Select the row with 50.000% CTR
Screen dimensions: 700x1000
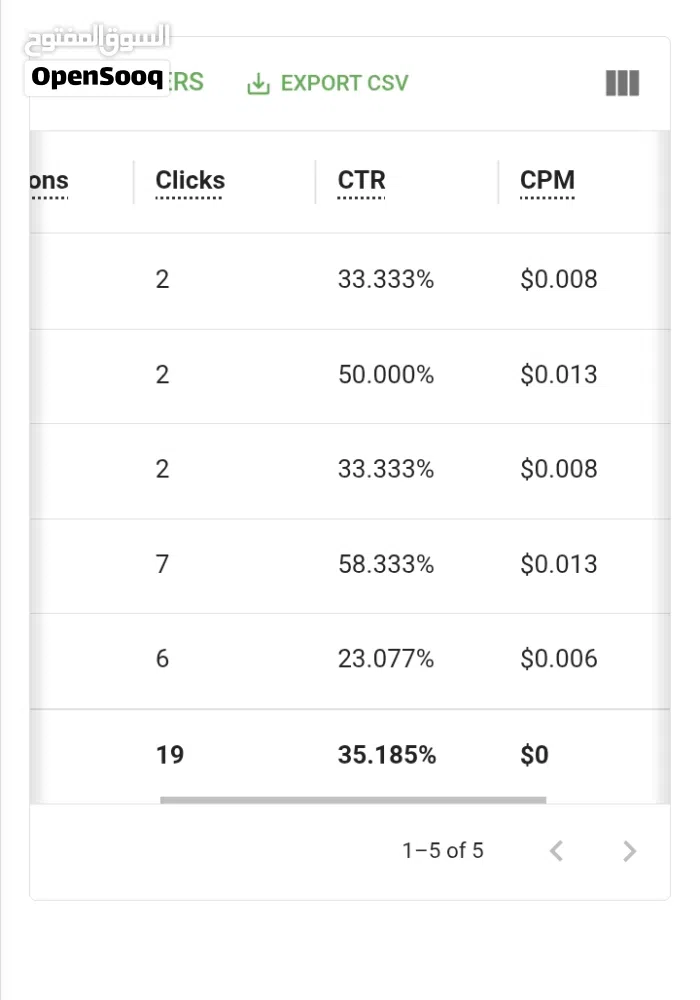(x=350, y=376)
